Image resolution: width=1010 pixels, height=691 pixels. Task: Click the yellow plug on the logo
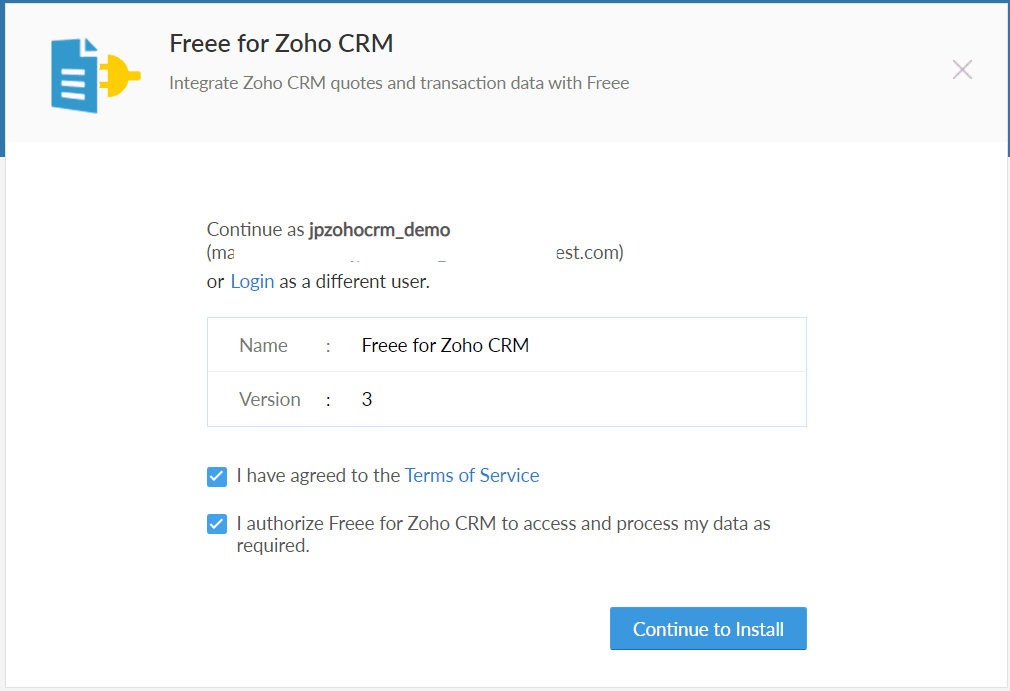[120, 75]
